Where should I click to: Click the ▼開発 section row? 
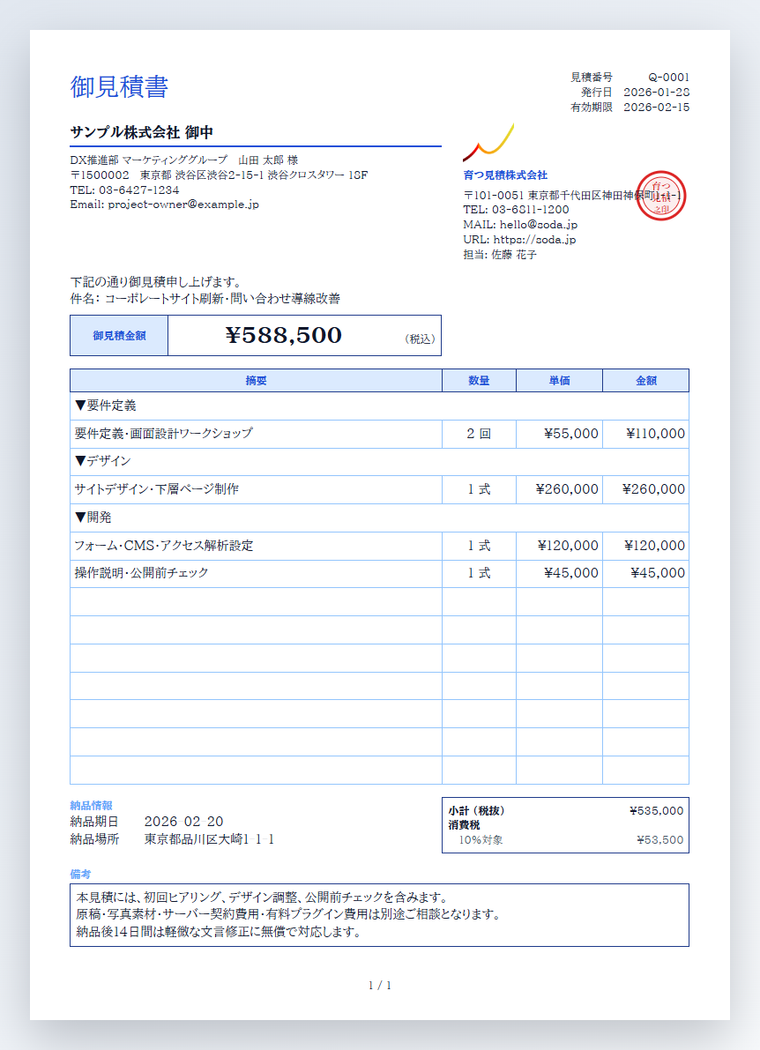pos(379,518)
